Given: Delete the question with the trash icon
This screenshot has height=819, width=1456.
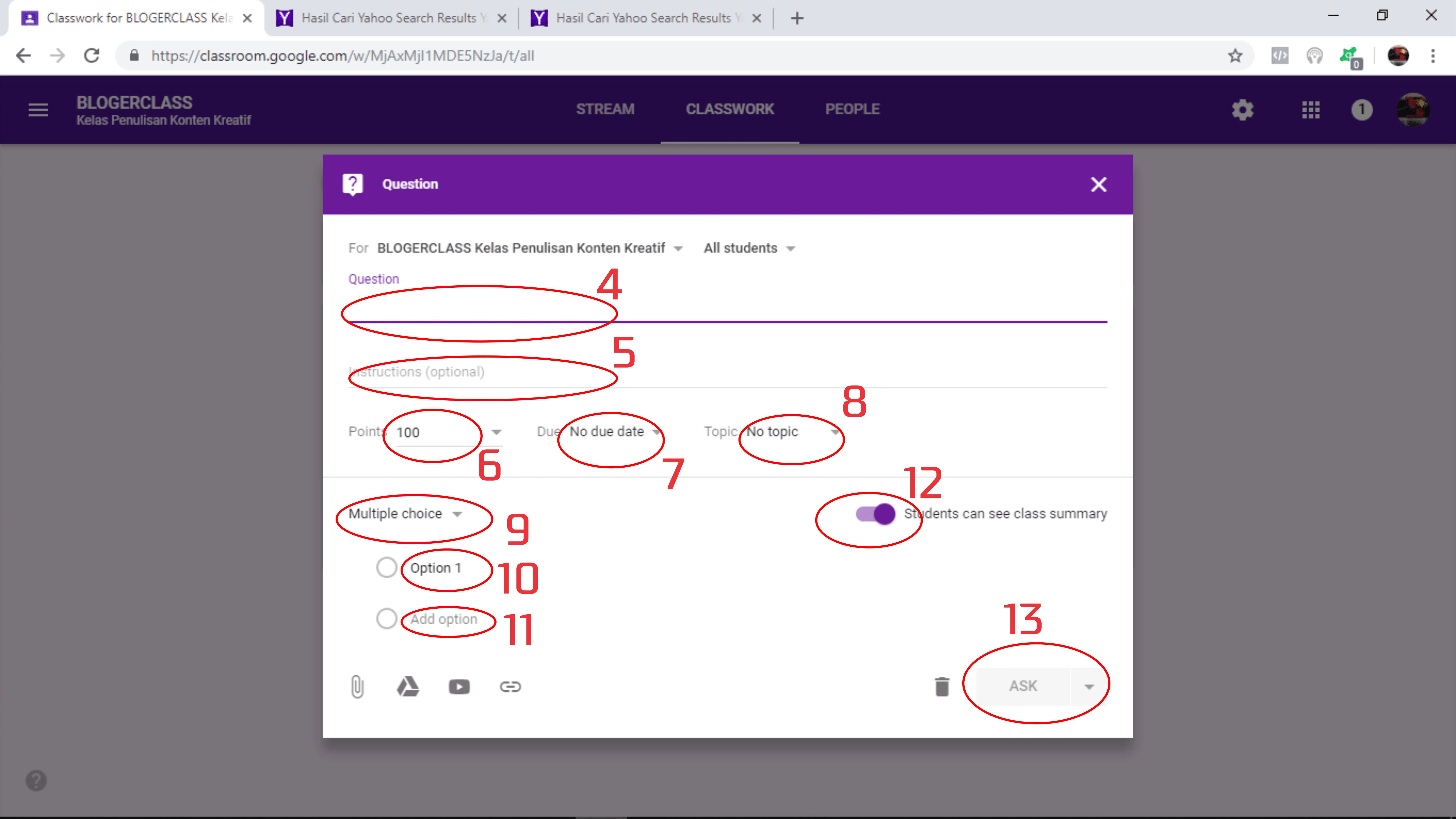Looking at the screenshot, I should pos(942,687).
